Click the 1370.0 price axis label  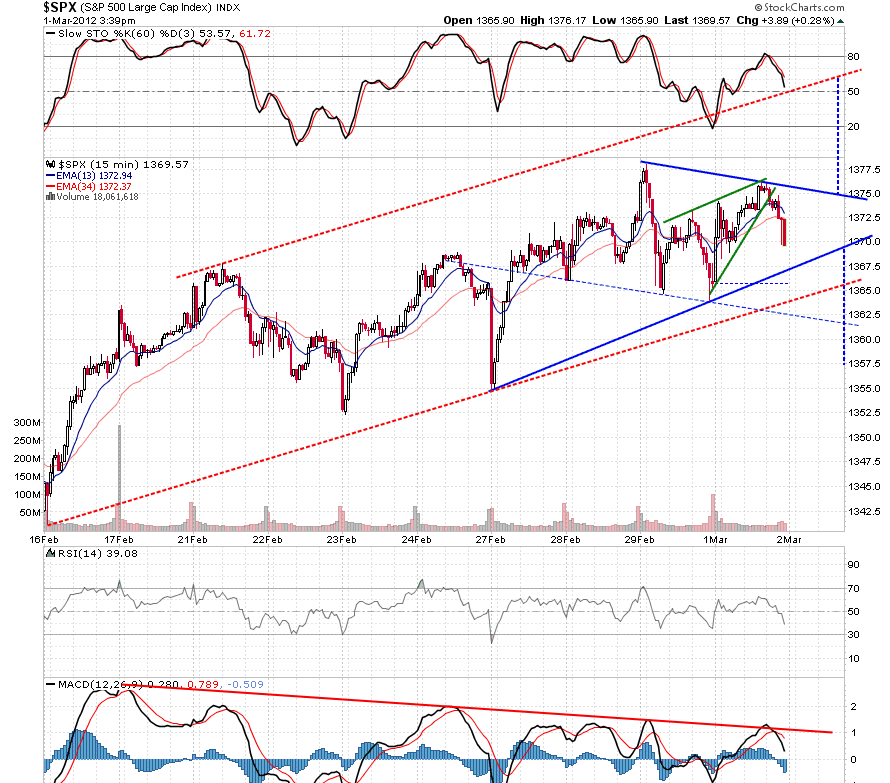tap(864, 242)
